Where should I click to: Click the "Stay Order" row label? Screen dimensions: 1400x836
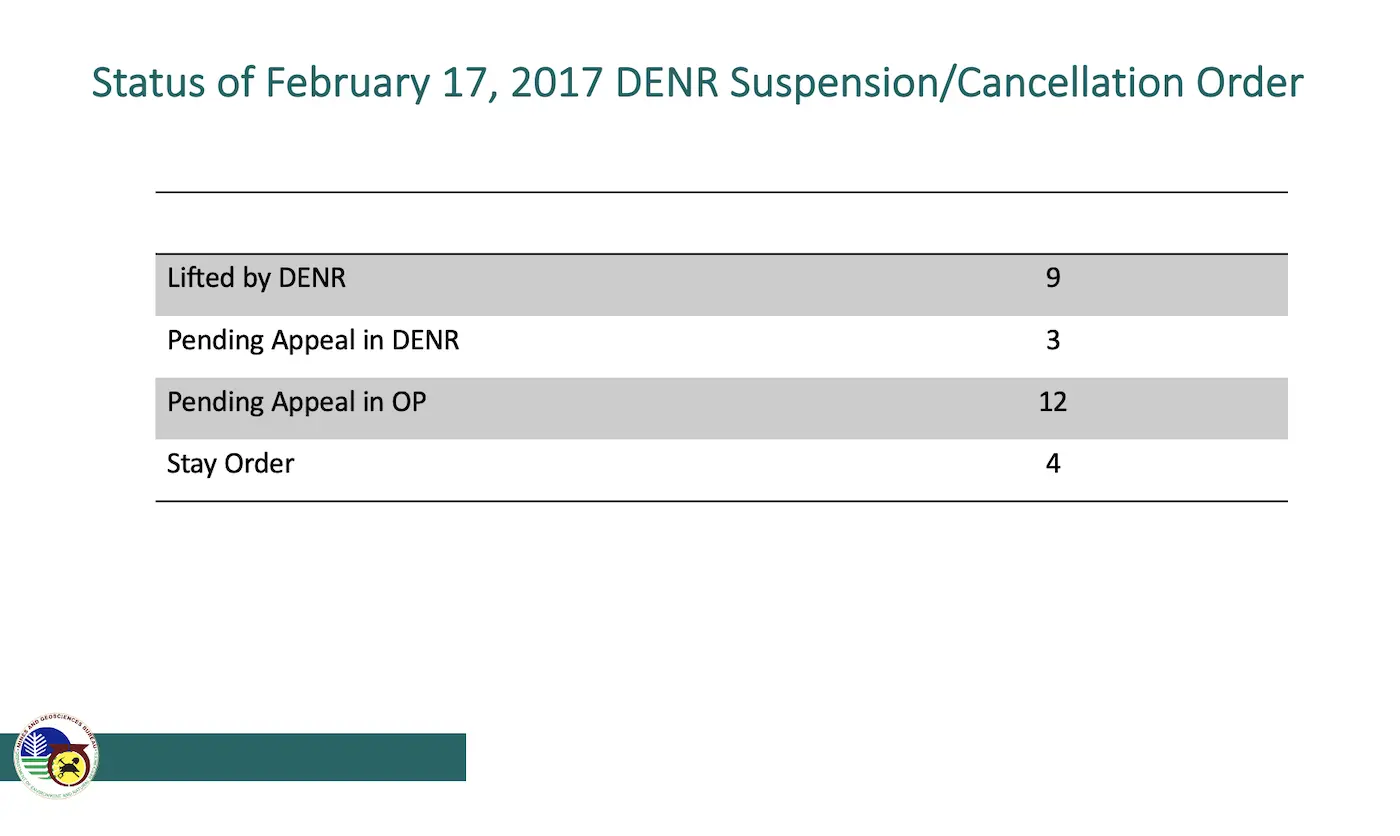coord(230,464)
